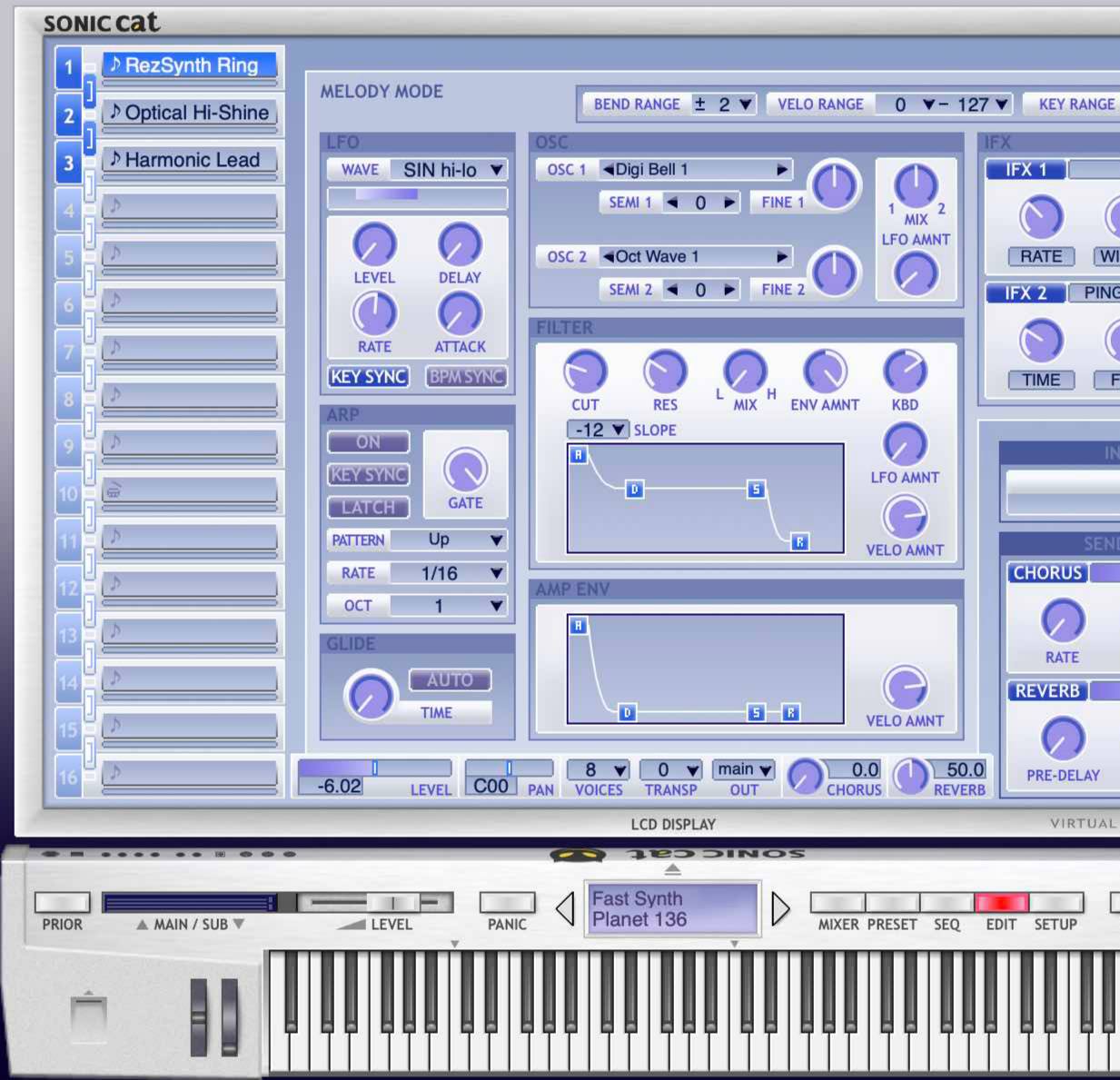This screenshot has width=1120, height=1080.
Task: Click the note icon of RezSynth Ring
Action: tap(115, 64)
